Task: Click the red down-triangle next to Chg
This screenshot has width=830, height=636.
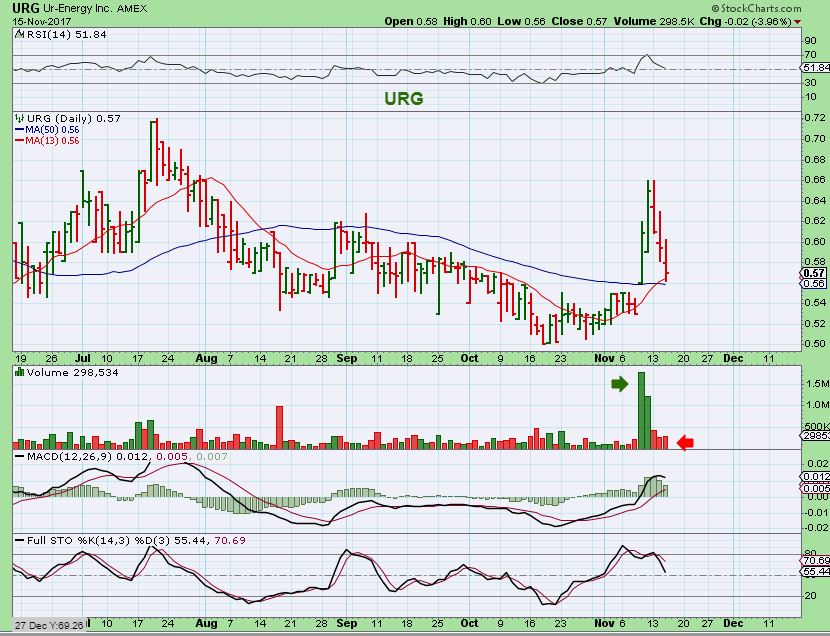Action: tap(797, 22)
